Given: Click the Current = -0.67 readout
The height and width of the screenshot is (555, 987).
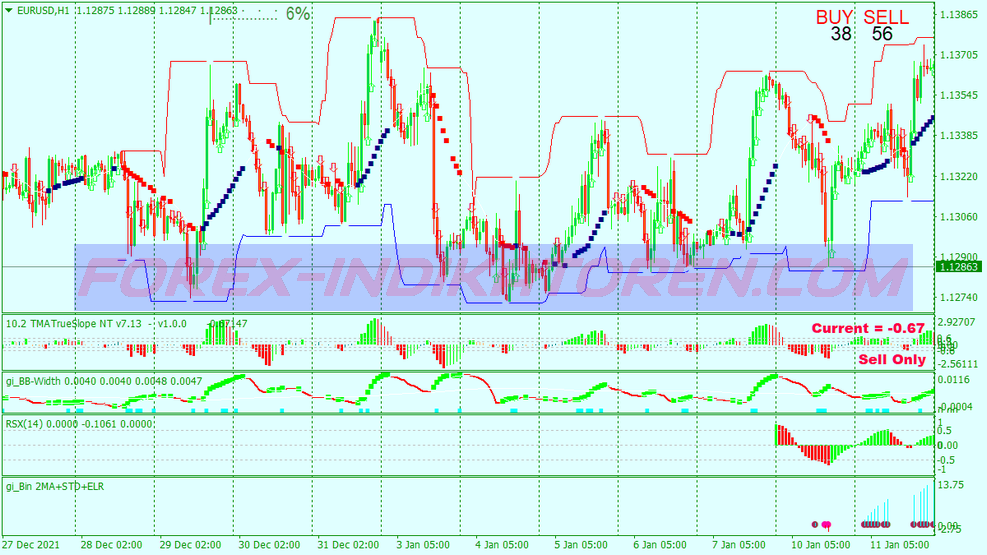Looking at the screenshot, I should pyautogui.click(x=868, y=328).
